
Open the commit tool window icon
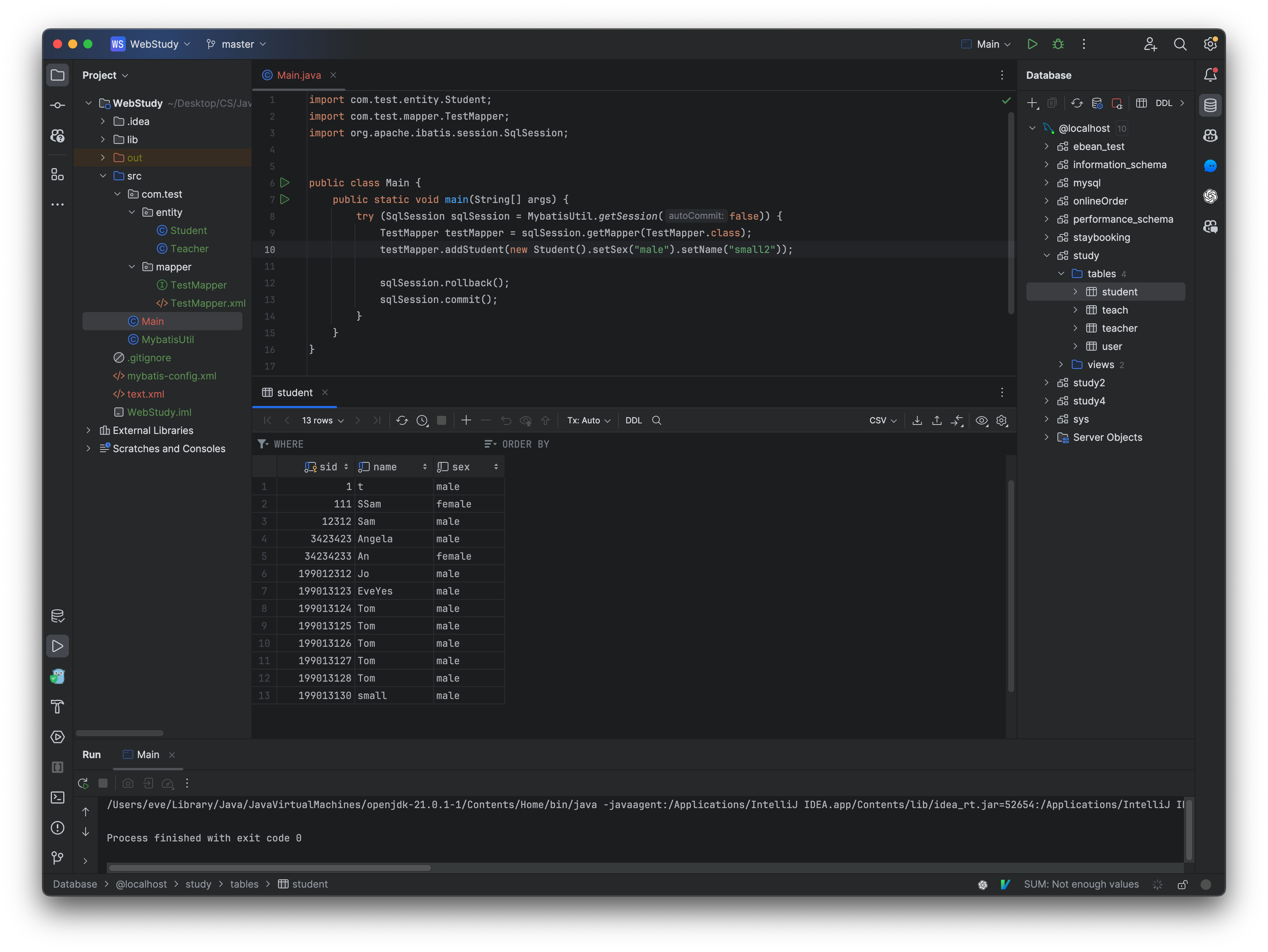[57, 105]
